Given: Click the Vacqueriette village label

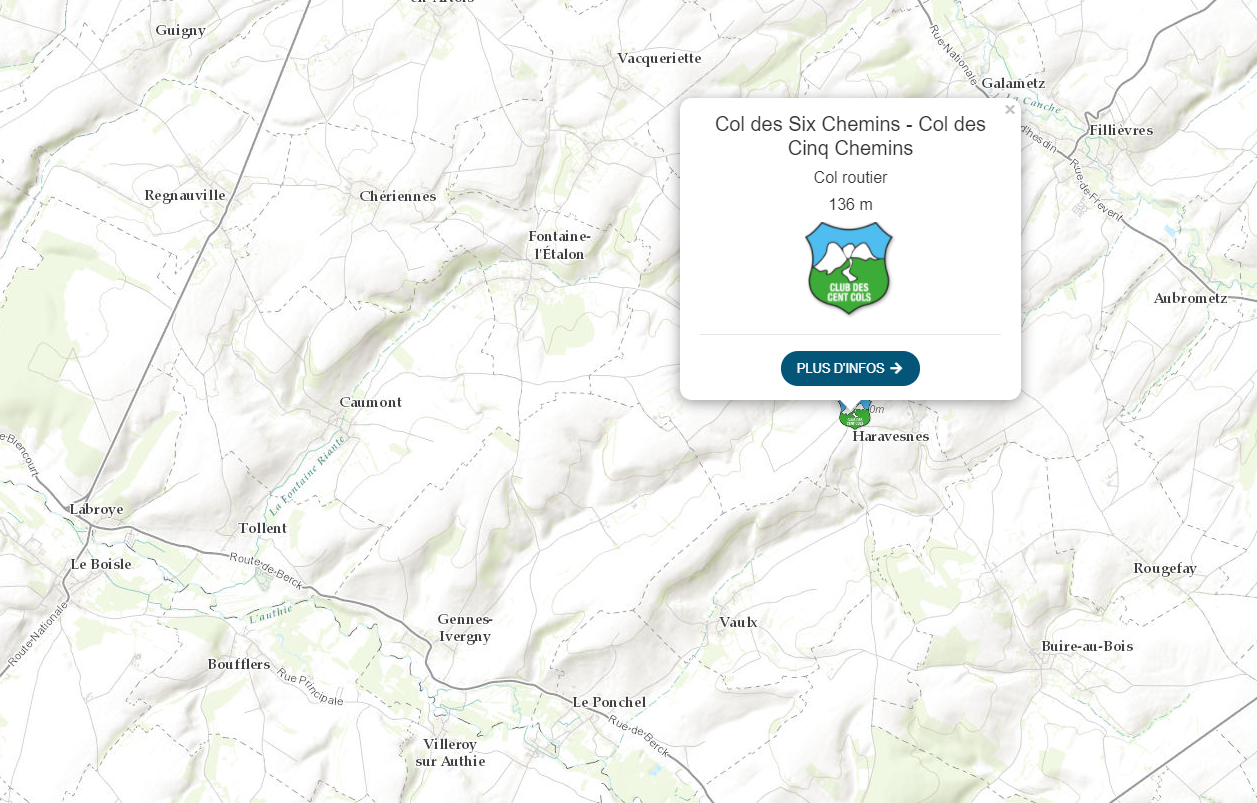Looking at the screenshot, I should pos(659,58).
